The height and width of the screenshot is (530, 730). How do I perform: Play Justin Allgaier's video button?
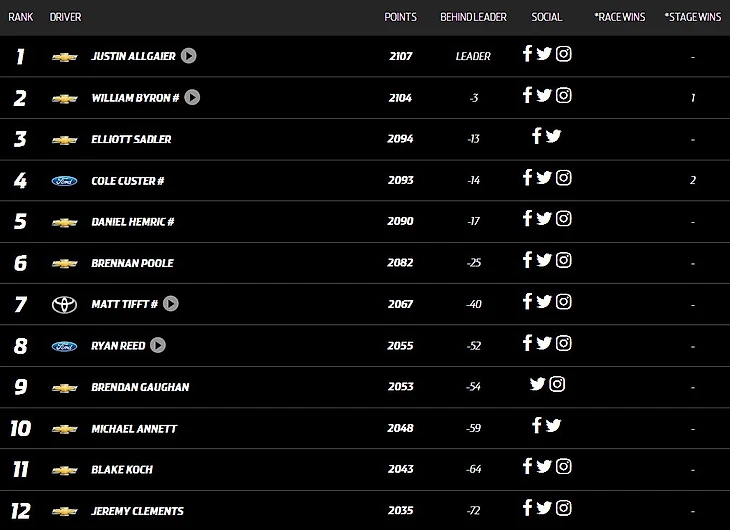(188, 56)
